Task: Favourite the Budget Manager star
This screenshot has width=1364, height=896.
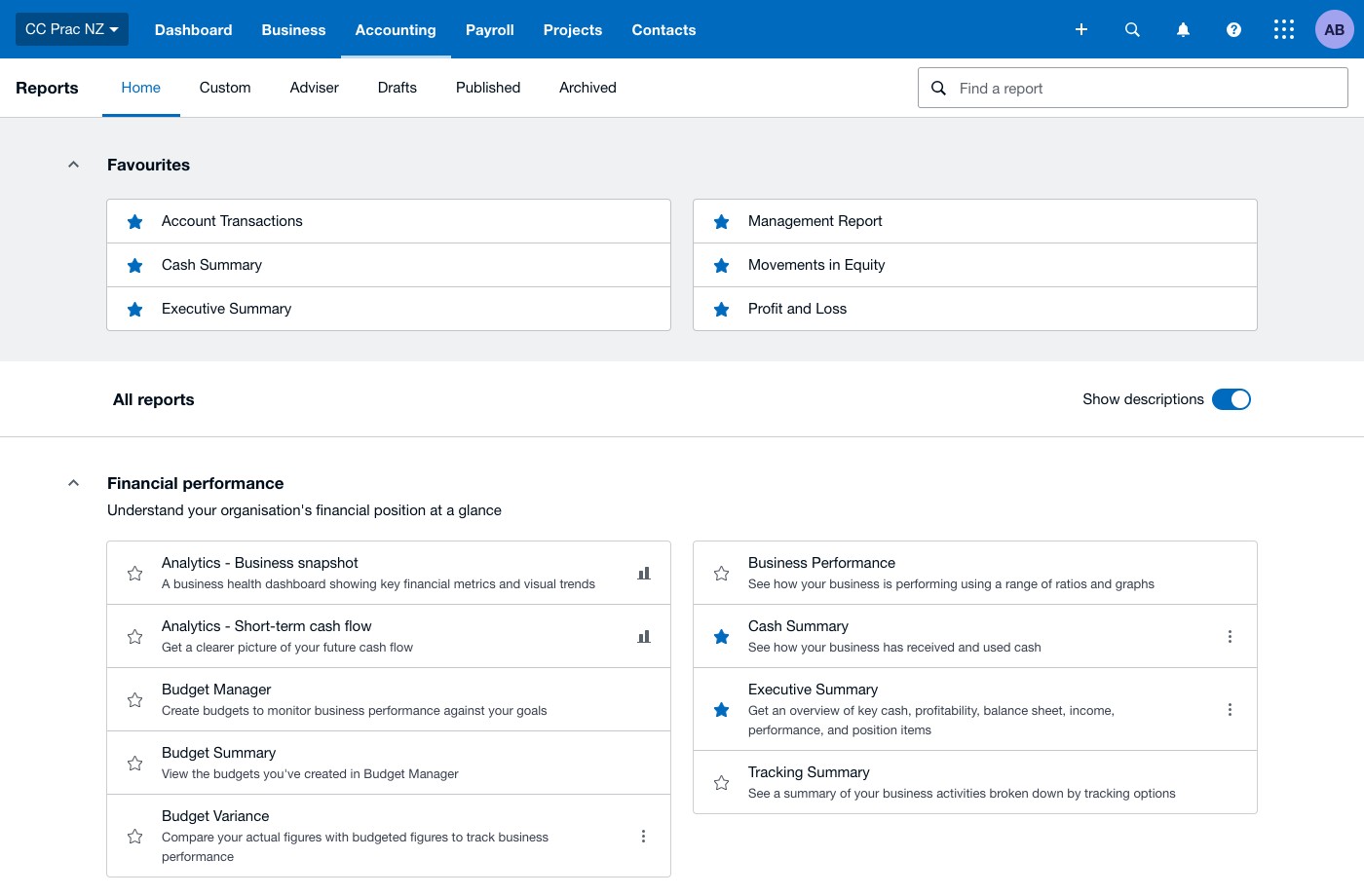Action: tap(135, 700)
